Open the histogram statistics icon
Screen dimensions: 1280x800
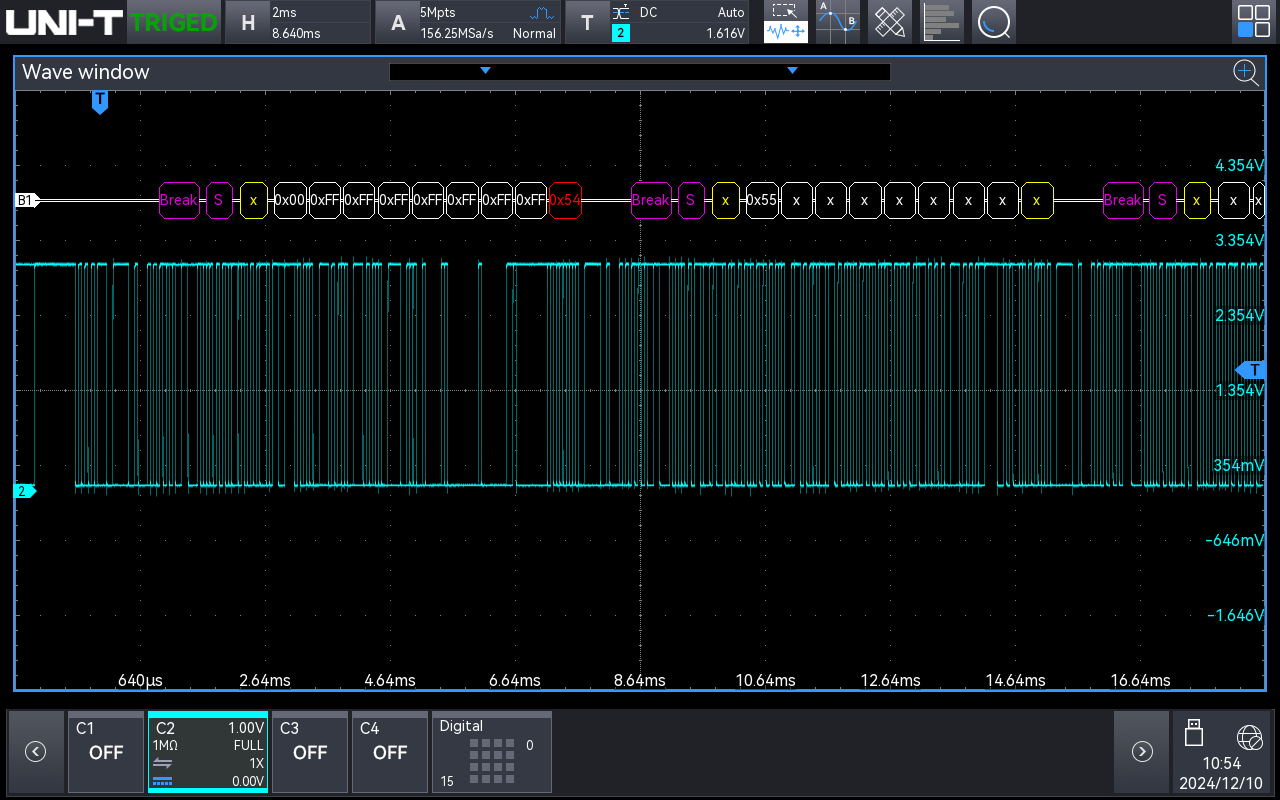coord(941,22)
